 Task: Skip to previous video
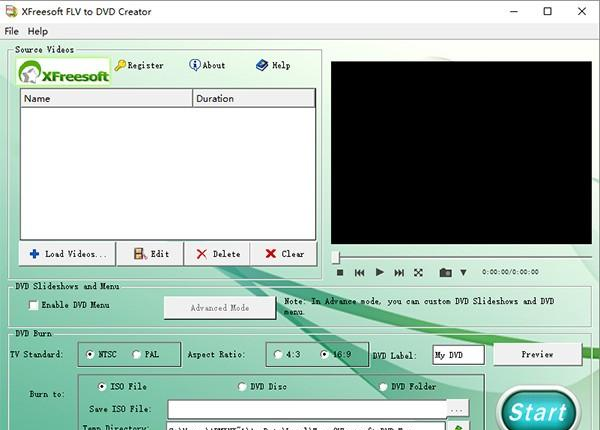point(359,272)
